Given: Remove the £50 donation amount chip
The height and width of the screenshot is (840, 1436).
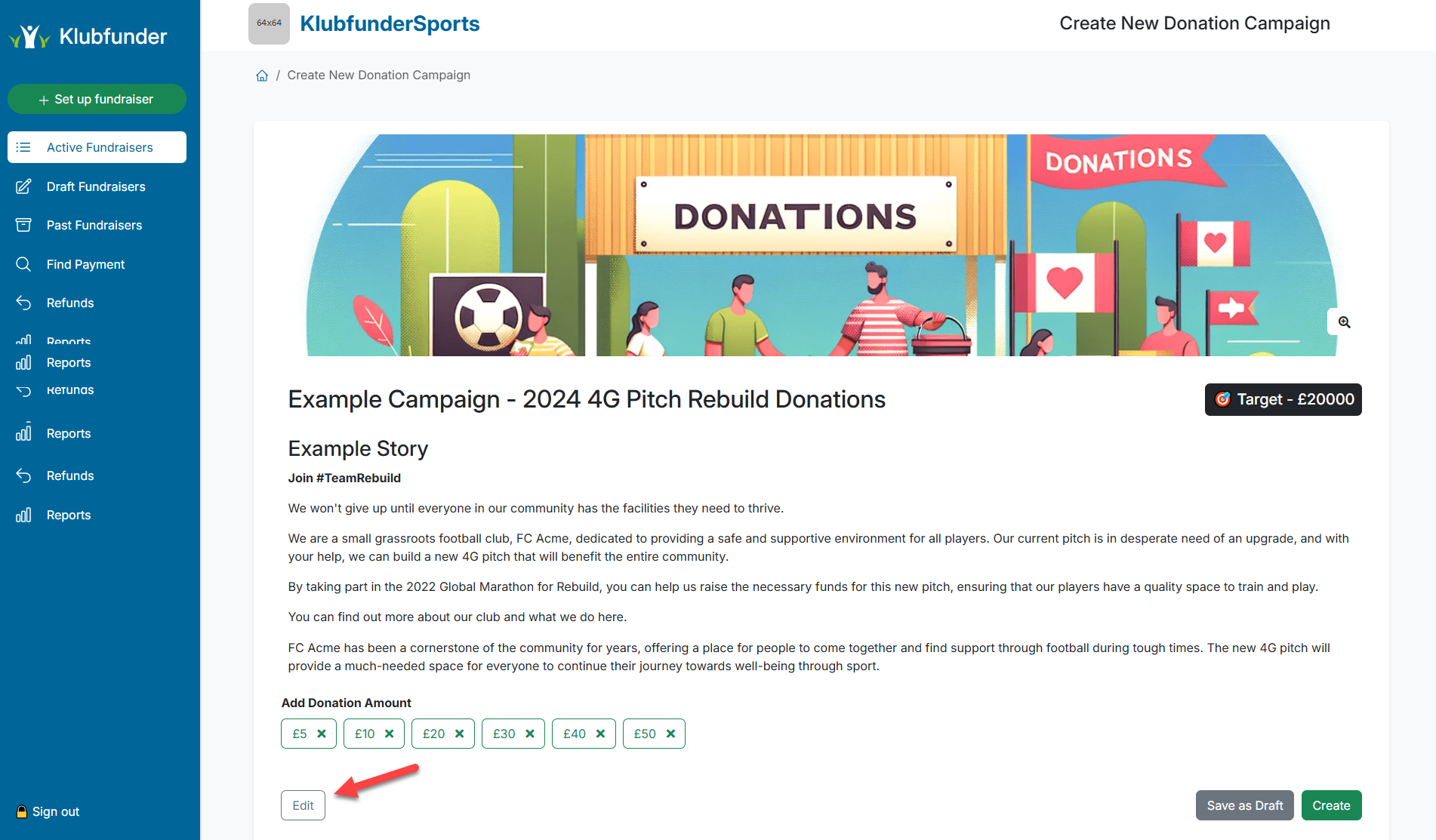Looking at the screenshot, I should click(x=670, y=733).
